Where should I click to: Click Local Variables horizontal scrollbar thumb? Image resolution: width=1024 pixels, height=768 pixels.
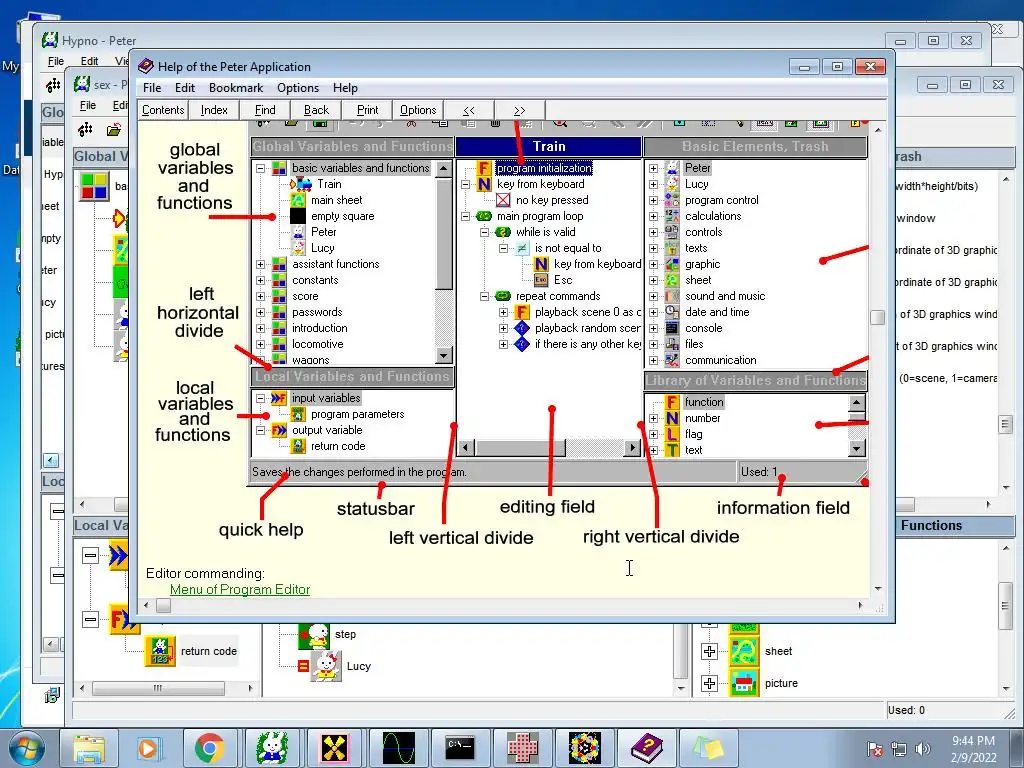pos(158,688)
